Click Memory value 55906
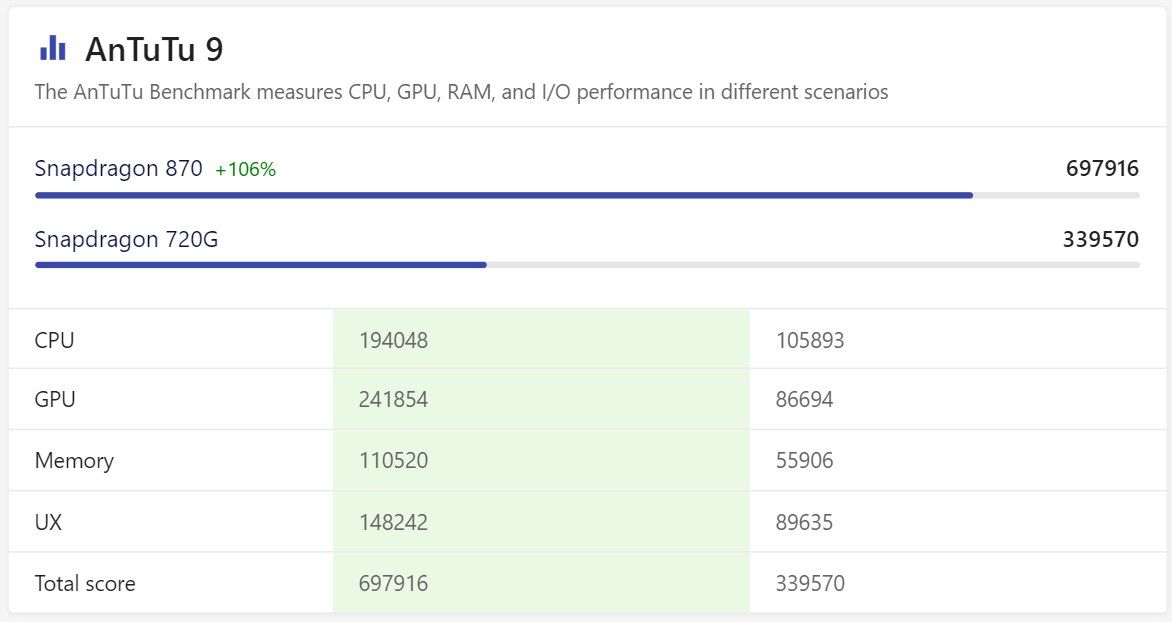 pyautogui.click(x=804, y=460)
